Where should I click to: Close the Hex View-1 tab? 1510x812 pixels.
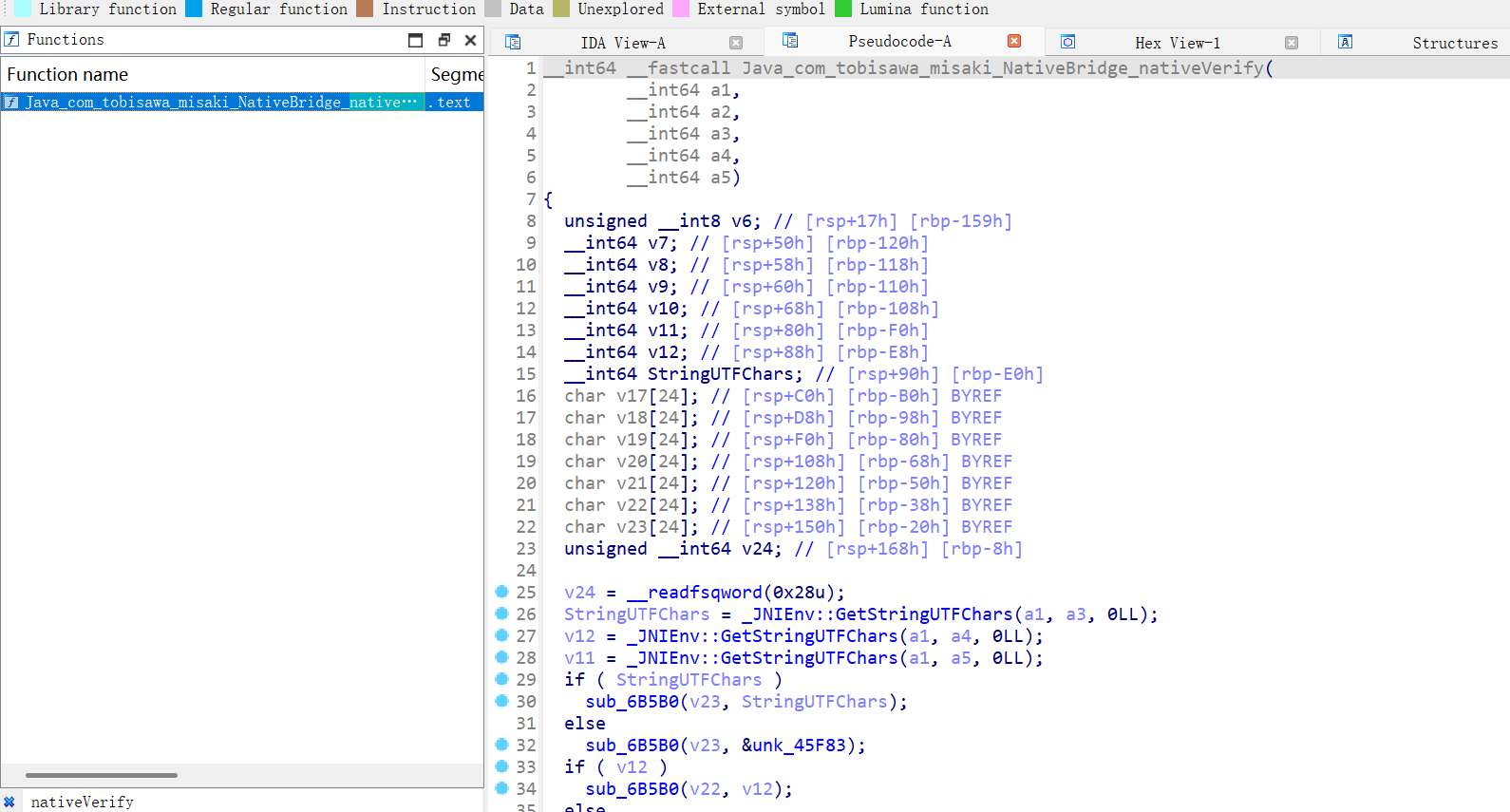pyautogui.click(x=1292, y=43)
